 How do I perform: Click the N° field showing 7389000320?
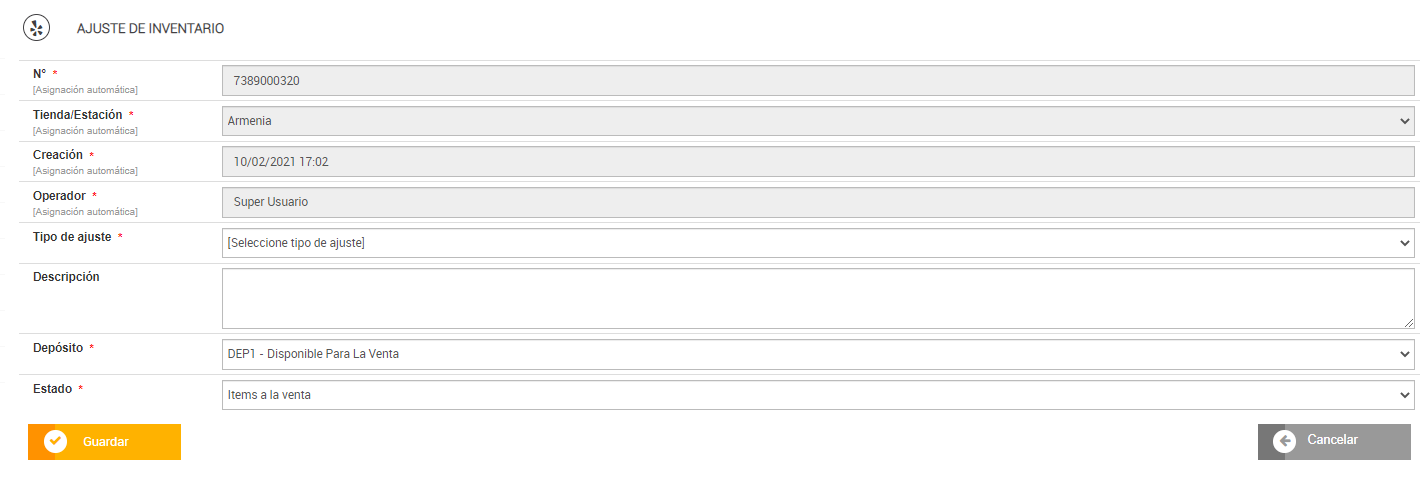817,81
